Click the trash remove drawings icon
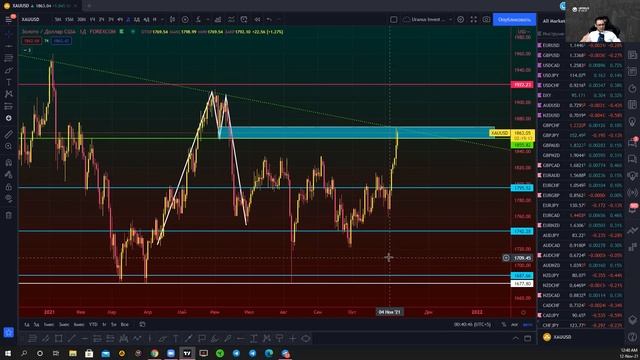This screenshot has height=360, width=640. click(9, 215)
